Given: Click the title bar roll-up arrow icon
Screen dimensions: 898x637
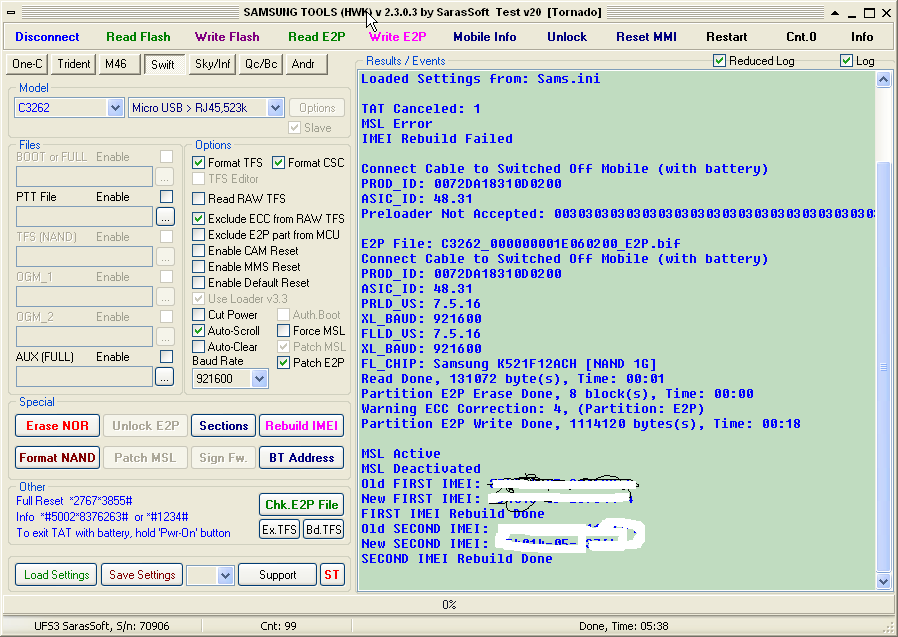Looking at the screenshot, I should (x=835, y=13).
